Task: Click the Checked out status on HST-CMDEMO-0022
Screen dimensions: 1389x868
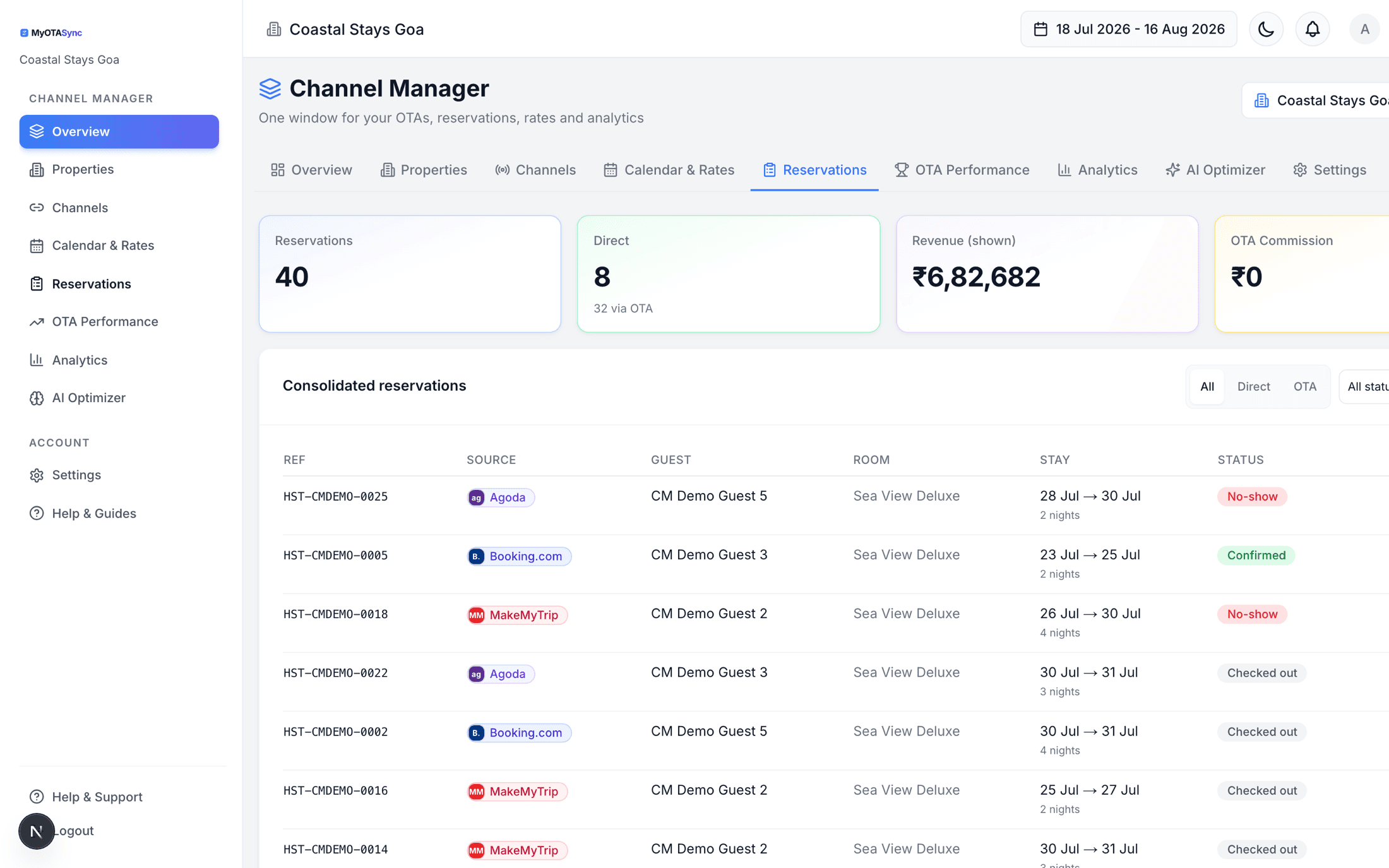Action: (1261, 673)
